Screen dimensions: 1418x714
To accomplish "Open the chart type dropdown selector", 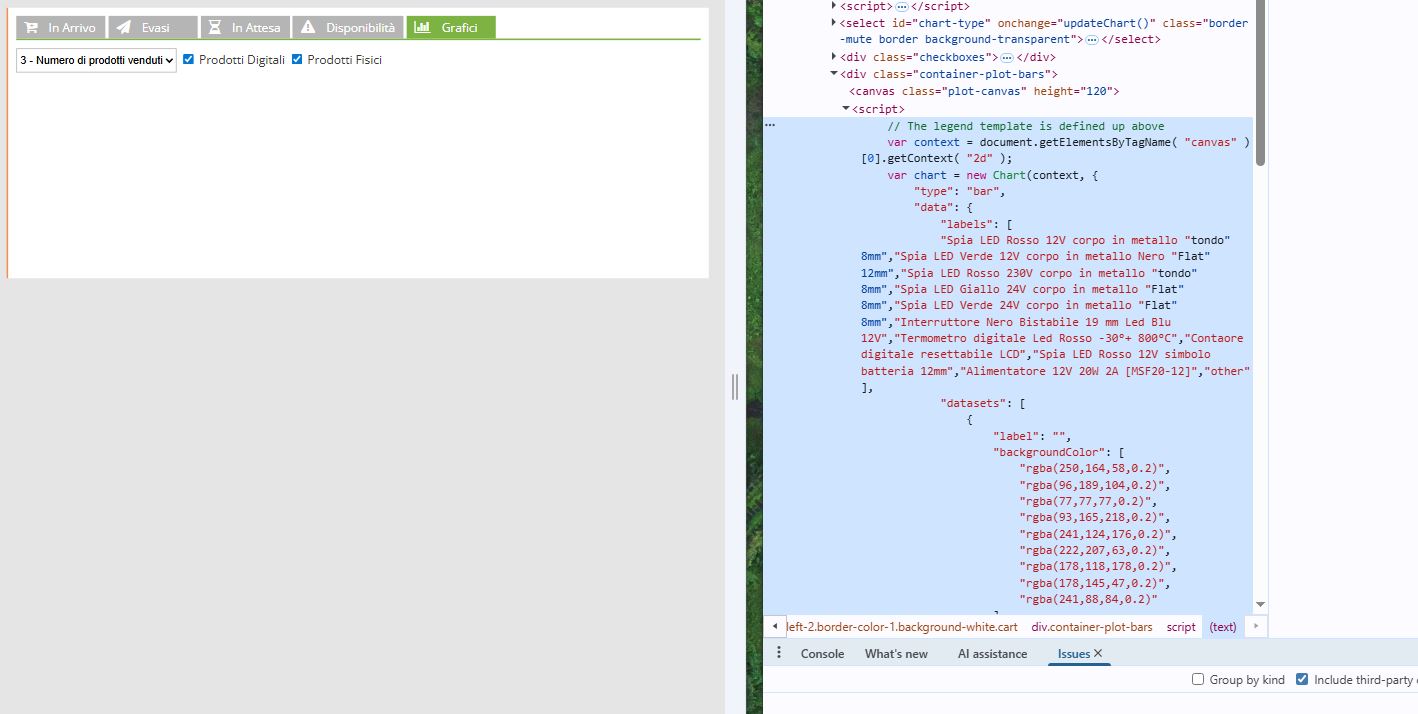I will tap(96, 60).
